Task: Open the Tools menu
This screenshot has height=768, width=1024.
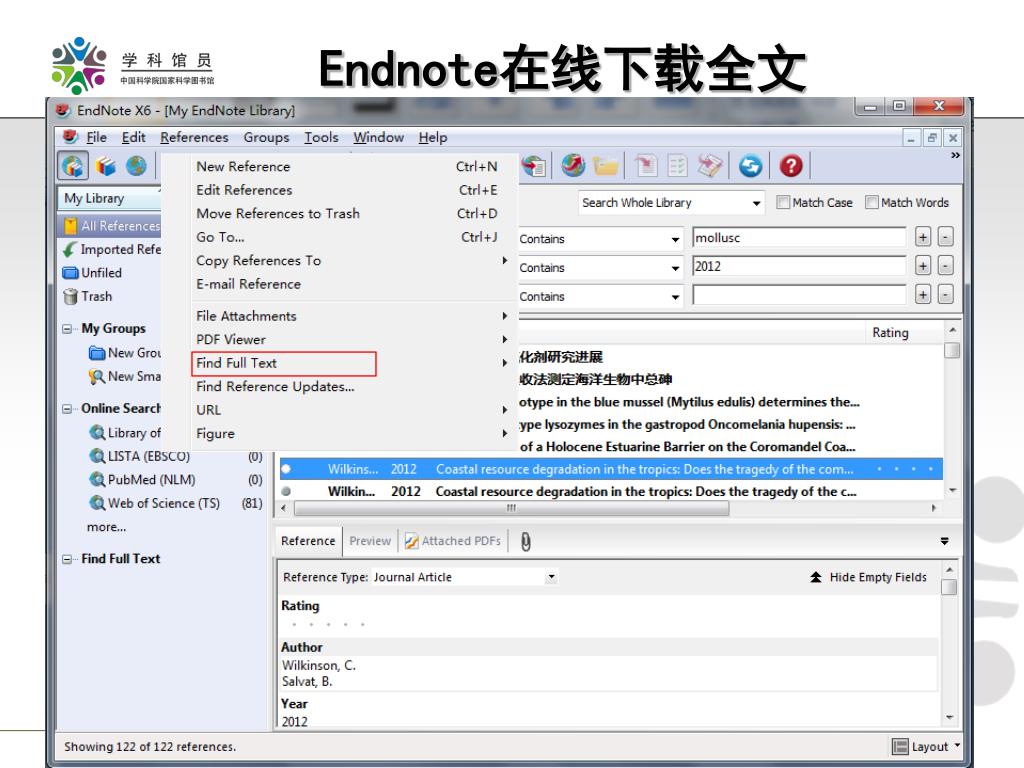Action: (321, 137)
